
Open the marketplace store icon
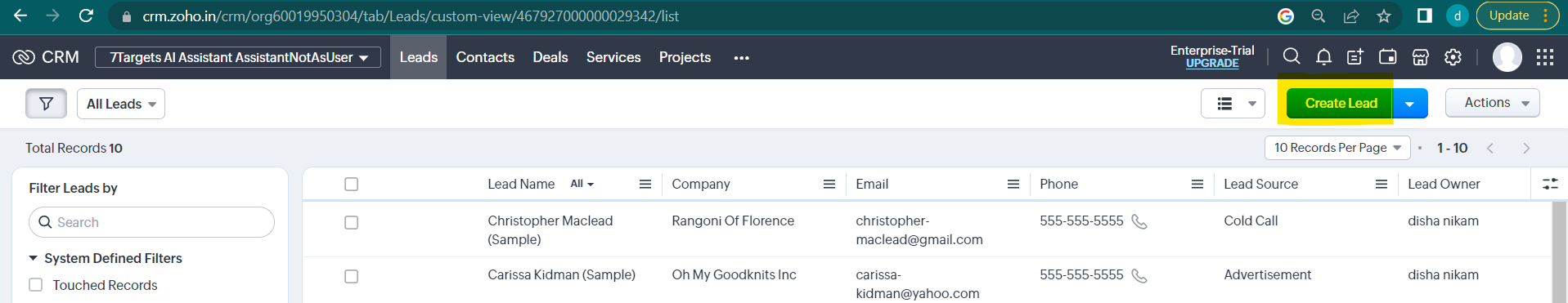(1421, 56)
